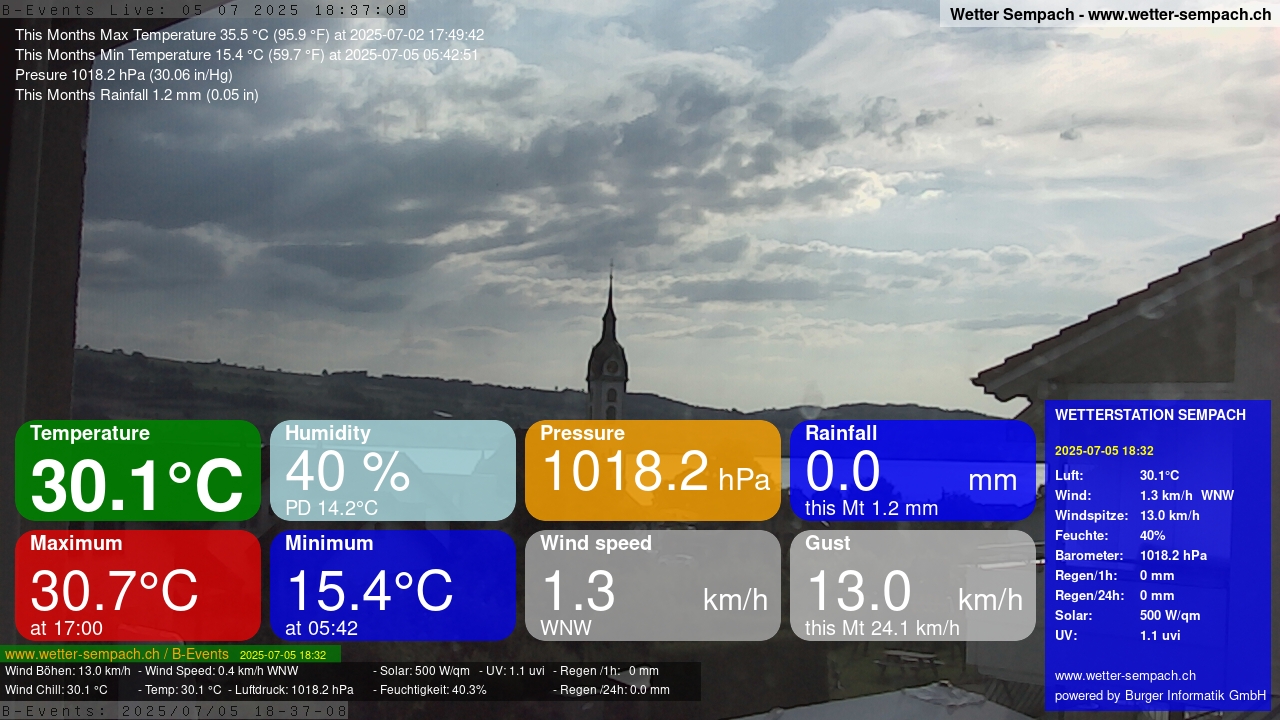The height and width of the screenshot is (720, 1280).
Task: Click the Pressure 1018.2 hPa orange tile
Action: (x=653, y=470)
